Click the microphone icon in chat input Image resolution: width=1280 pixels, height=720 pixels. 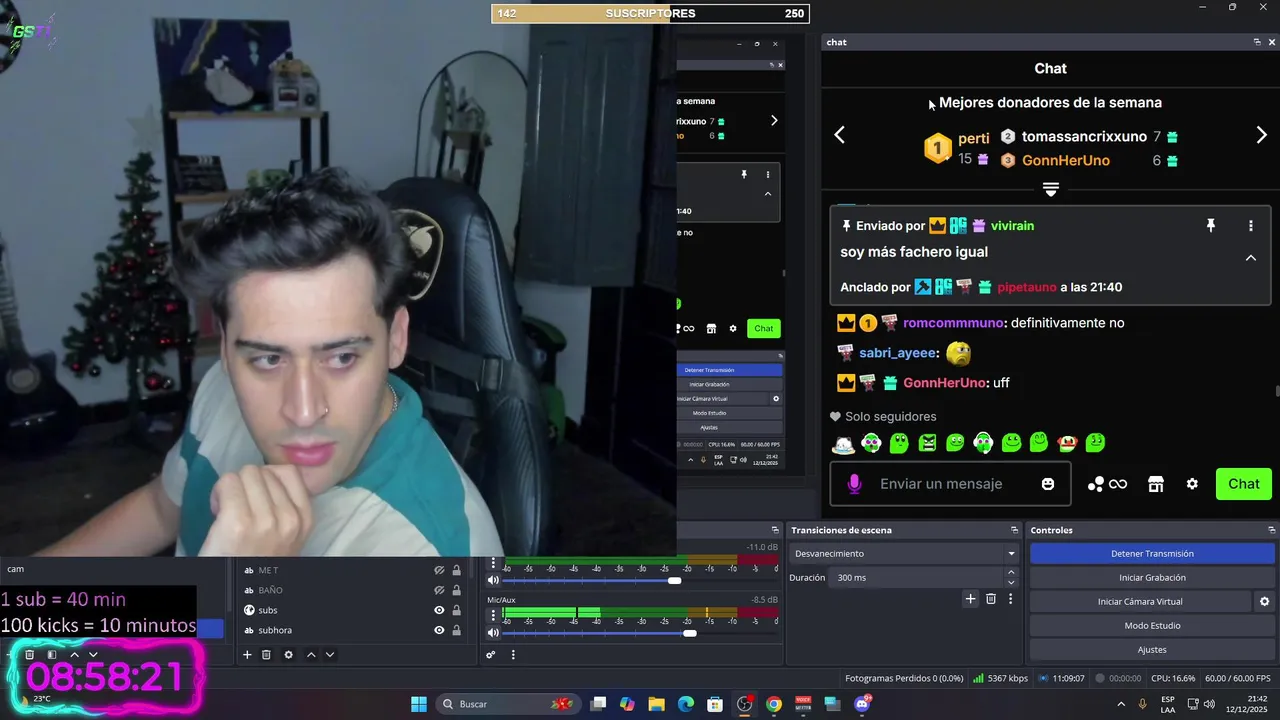pyautogui.click(x=854, y=484)
